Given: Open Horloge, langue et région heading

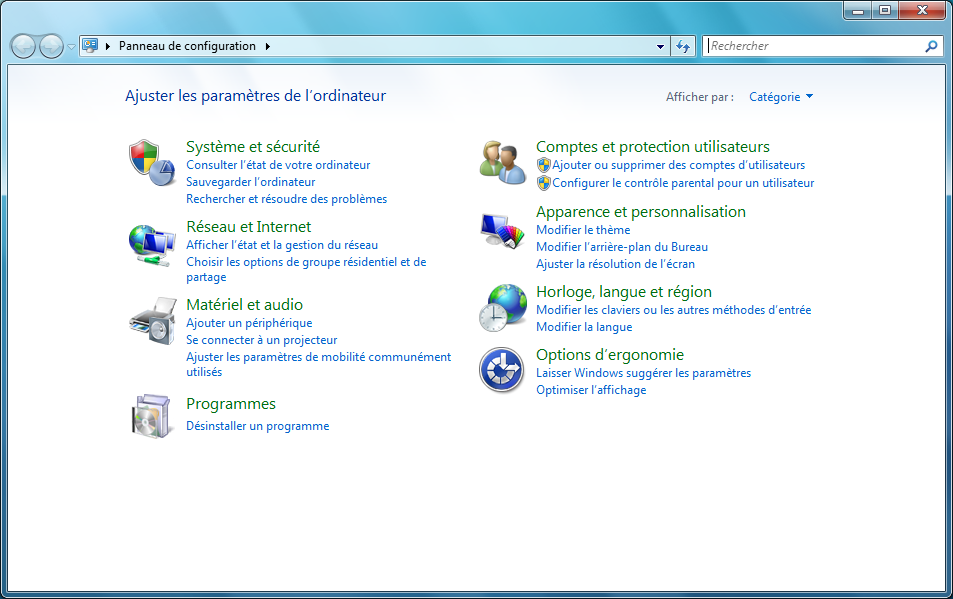Looking at the screenshot, I should tap(624, 292).
